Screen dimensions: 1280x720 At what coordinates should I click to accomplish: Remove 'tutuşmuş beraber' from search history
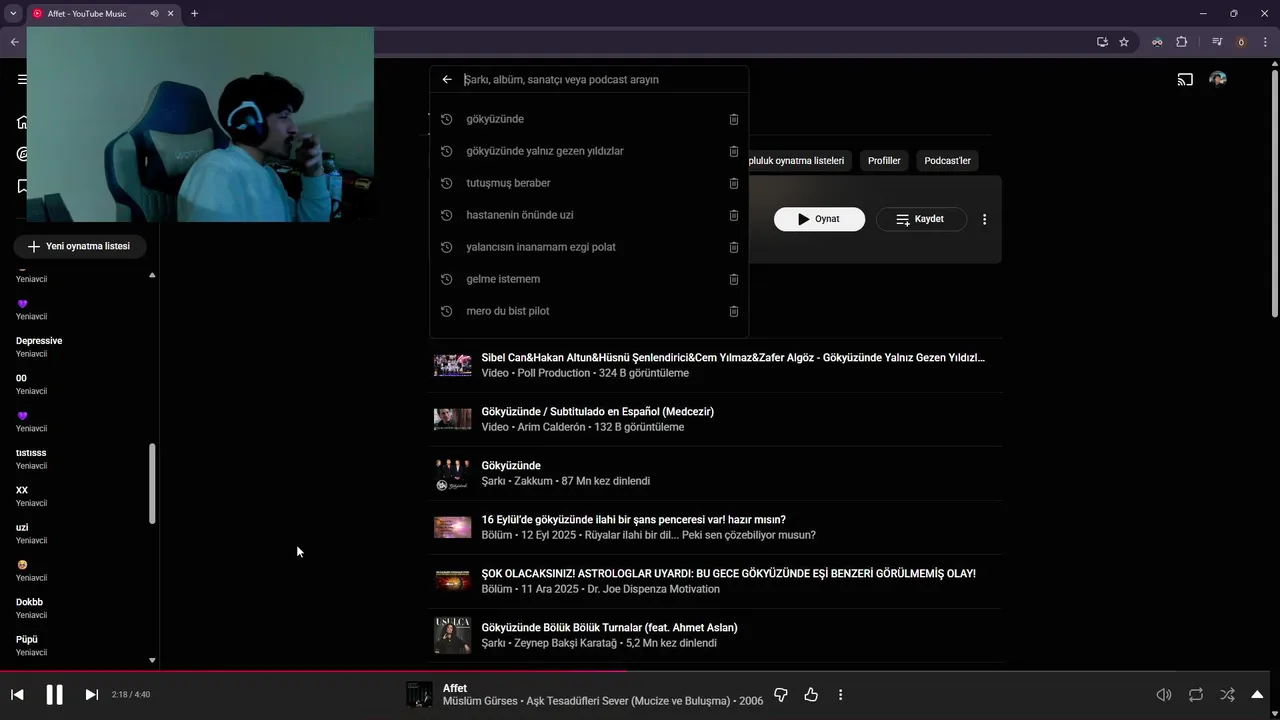coord(733,183)
